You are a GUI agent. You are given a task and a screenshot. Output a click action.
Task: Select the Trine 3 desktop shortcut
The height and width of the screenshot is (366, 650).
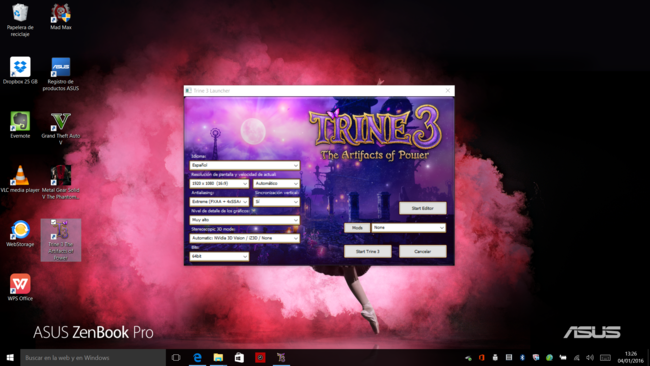coord(61,240)
